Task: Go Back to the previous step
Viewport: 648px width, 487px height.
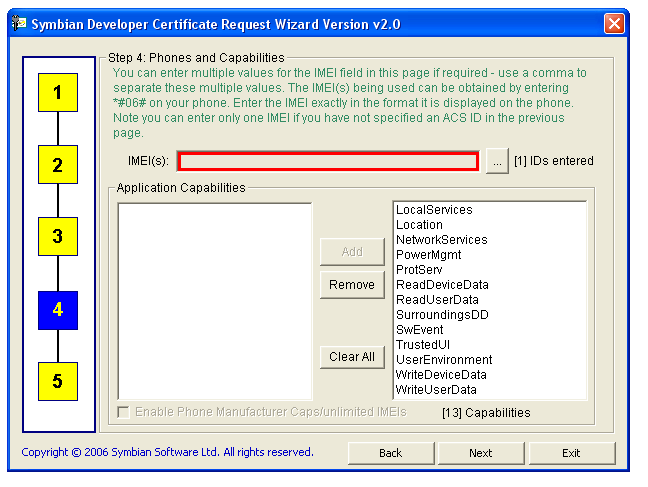Action: 391,453
